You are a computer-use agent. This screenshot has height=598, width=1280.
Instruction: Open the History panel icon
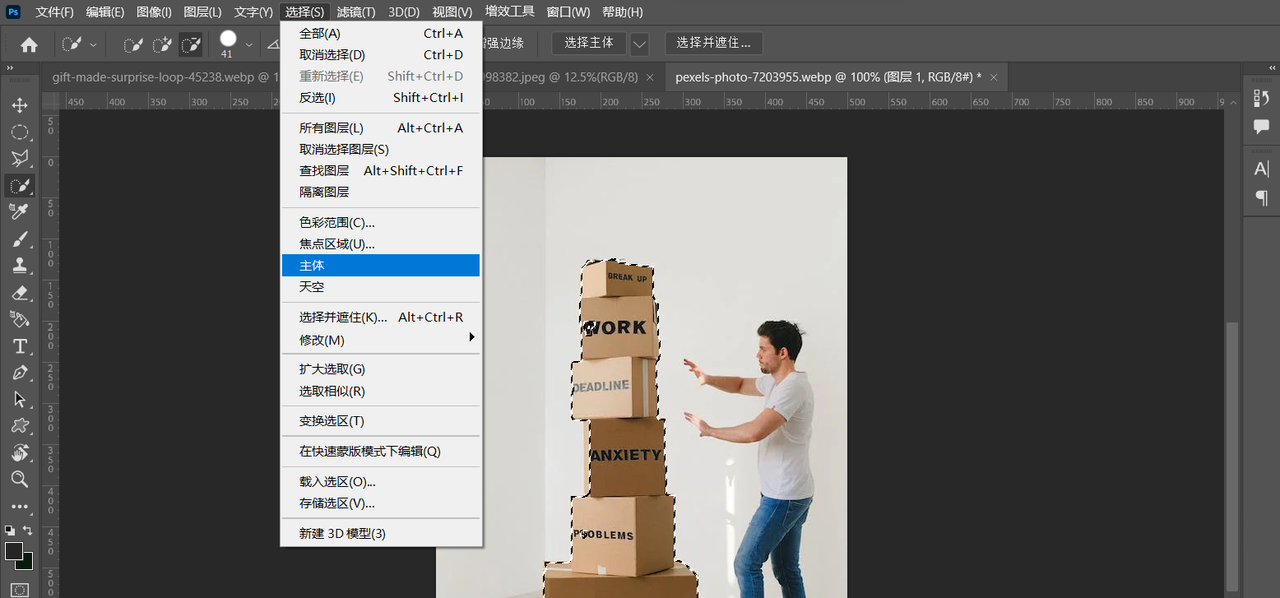pyautogui.click(x=1261, y=98)
